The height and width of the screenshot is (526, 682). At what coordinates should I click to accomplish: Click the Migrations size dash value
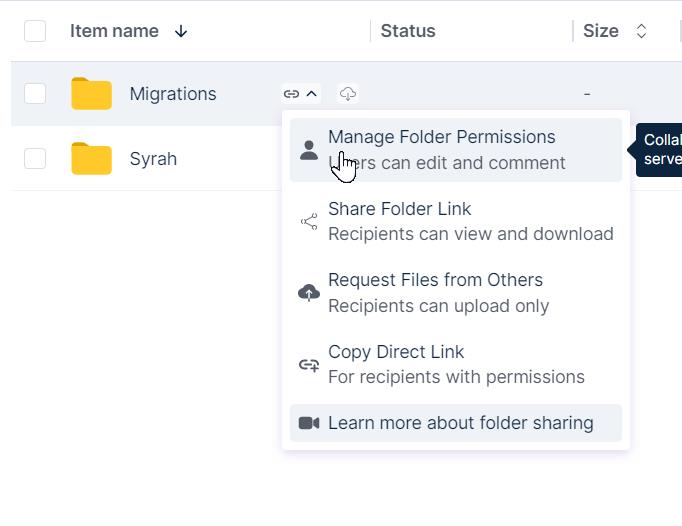point(587,94)
